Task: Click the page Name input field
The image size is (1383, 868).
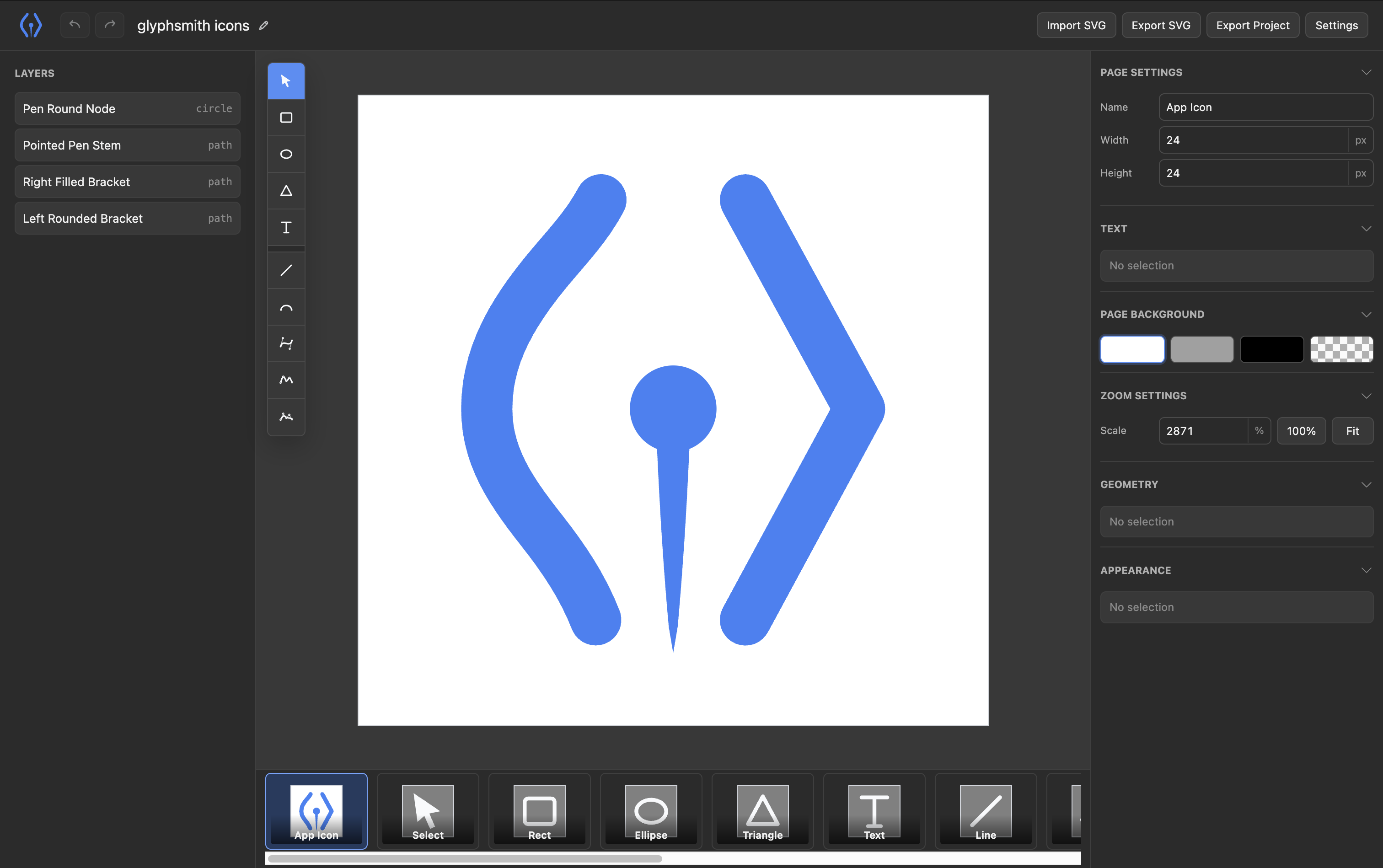Action: [x=1266, y=107]
